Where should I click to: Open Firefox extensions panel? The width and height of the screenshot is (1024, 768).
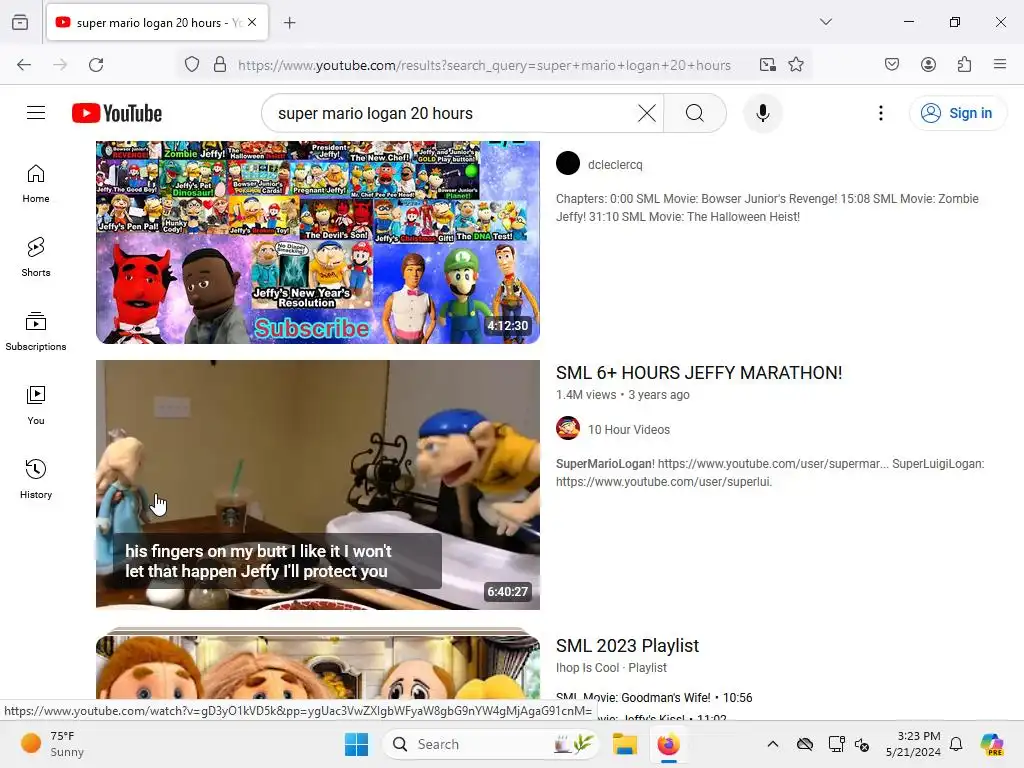tap(964, 65)
